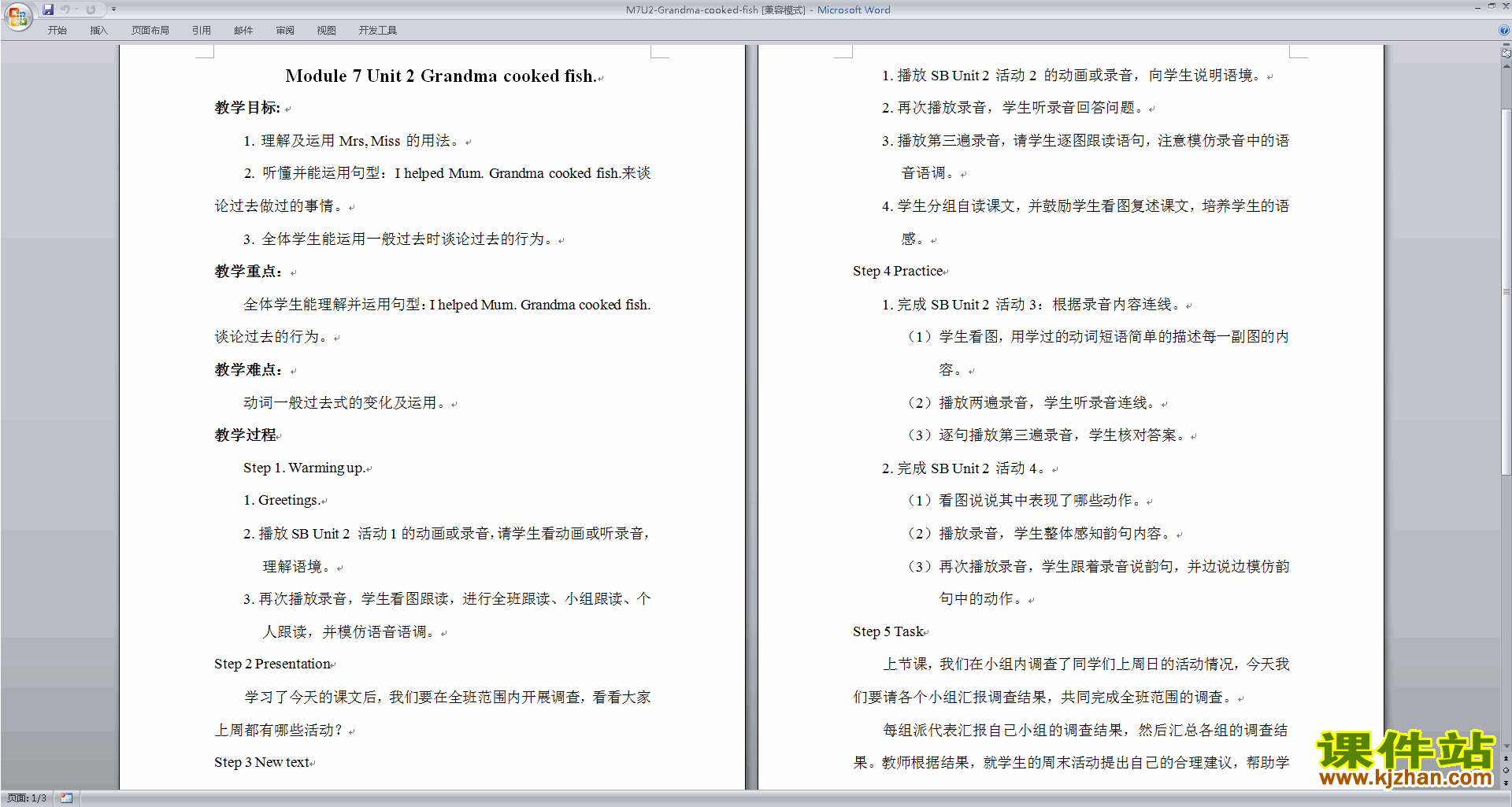Image resolution: width=1512 pixels, height=807 pixels.
Task: Click the line Step 5 Task
Action: (888, 631)
